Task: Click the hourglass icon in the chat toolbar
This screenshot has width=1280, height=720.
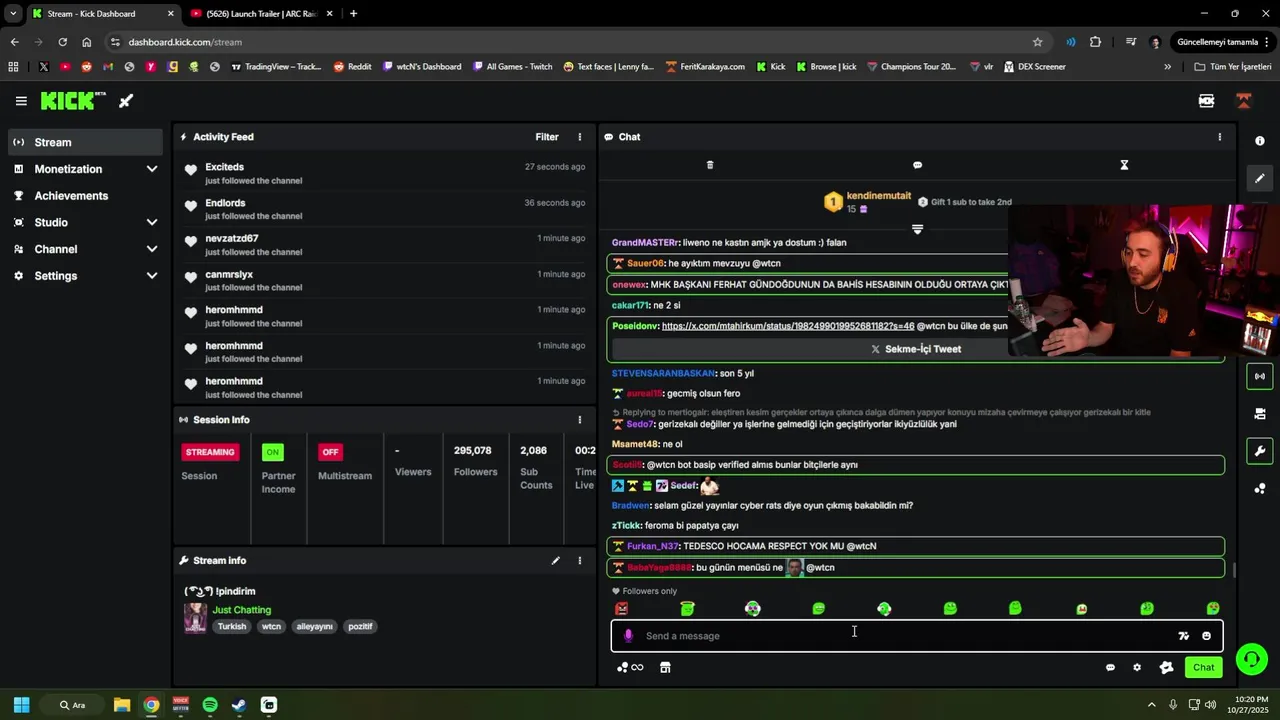Action: (1124, 165)
